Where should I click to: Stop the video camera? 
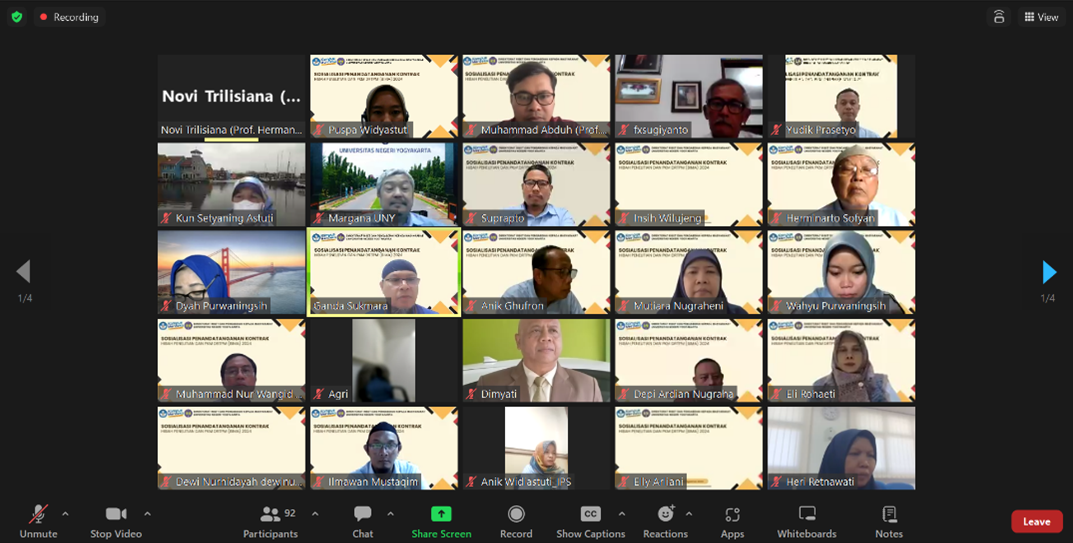(116, 514)
